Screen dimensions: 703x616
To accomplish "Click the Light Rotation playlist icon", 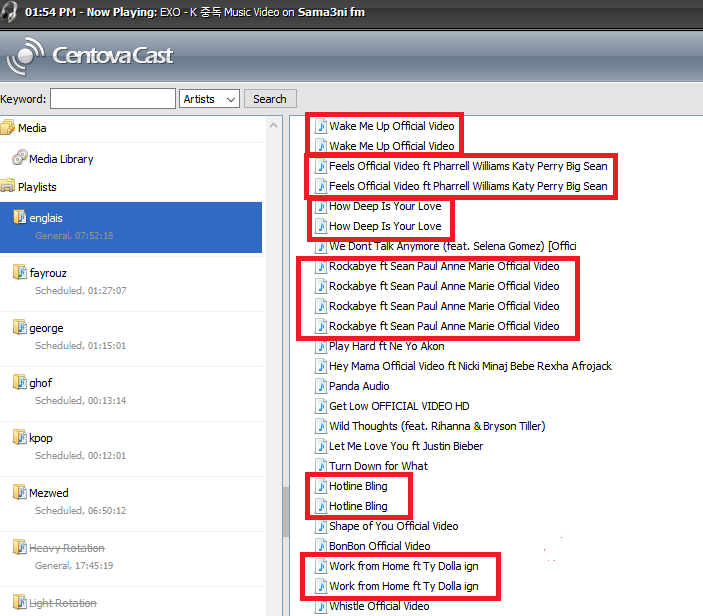I will [x=20, y=602].
